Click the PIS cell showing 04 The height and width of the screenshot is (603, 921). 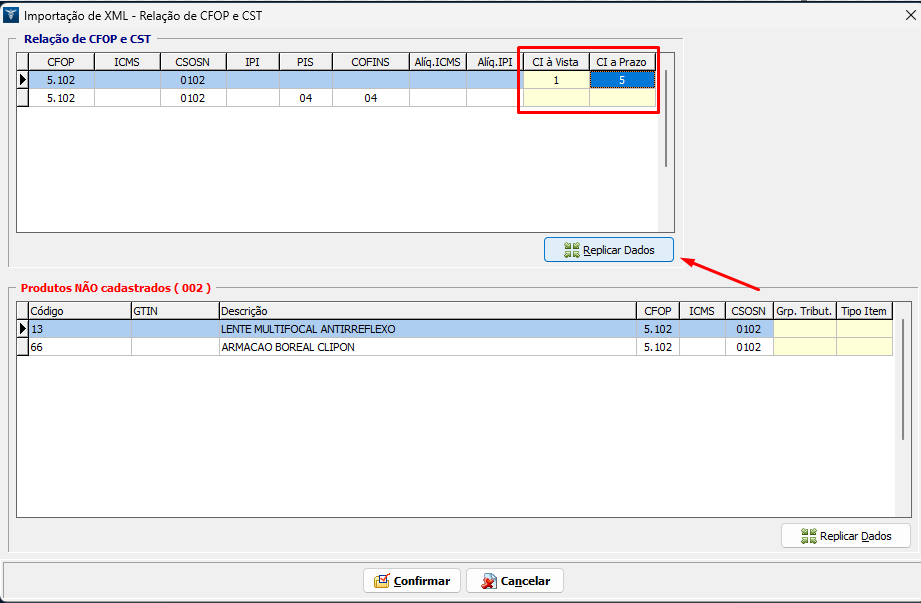pos(306,98)
